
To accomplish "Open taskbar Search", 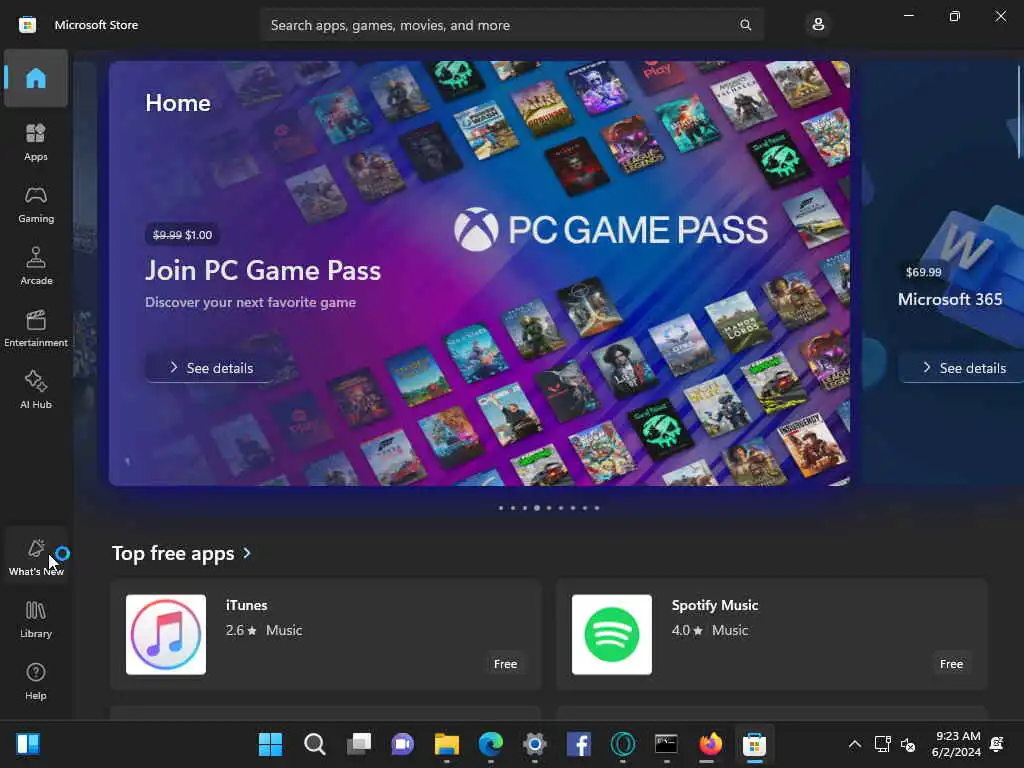I will click(x=314, y=744).
